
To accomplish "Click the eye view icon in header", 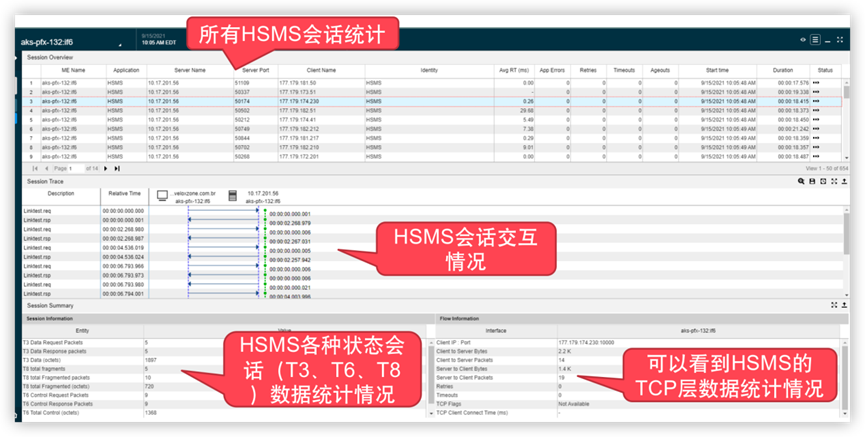I will [803, 40].
